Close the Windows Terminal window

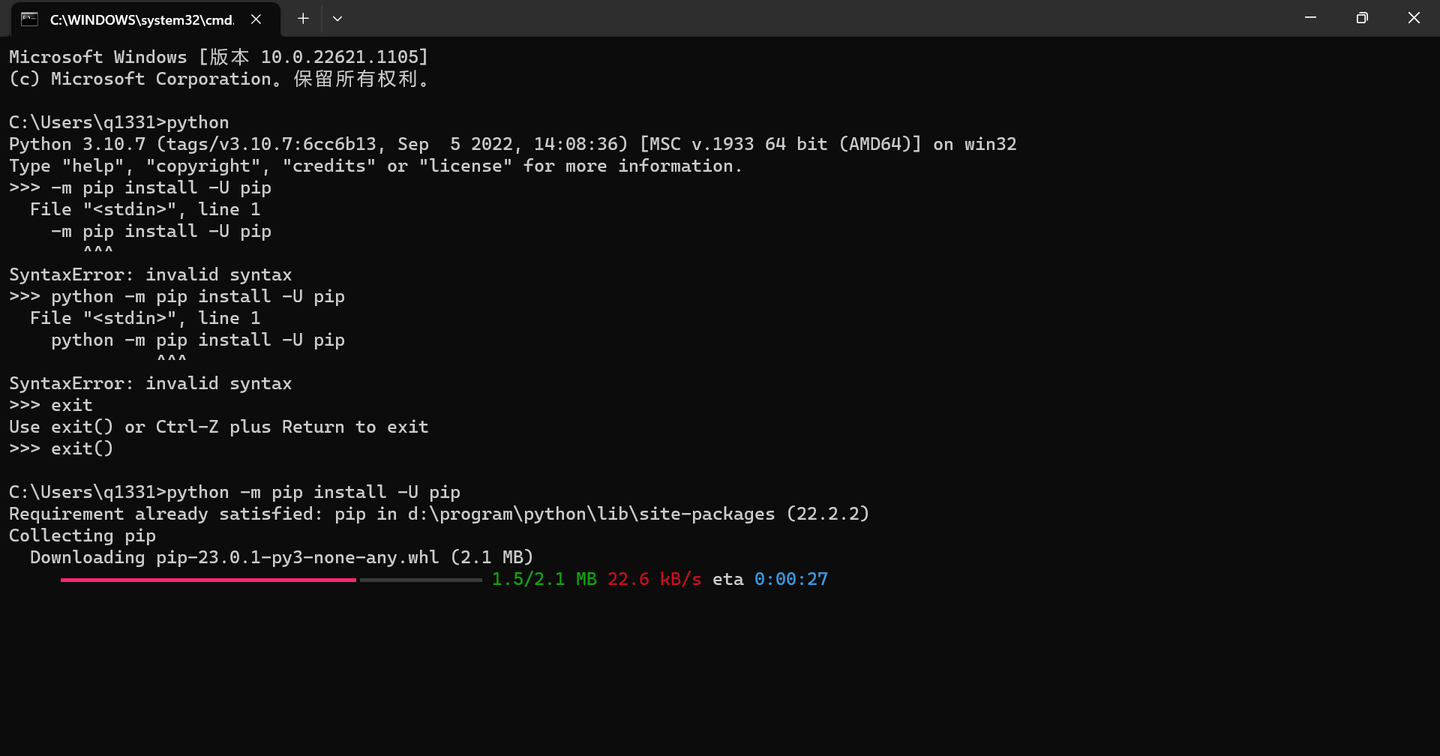[x=1414, y=18]
